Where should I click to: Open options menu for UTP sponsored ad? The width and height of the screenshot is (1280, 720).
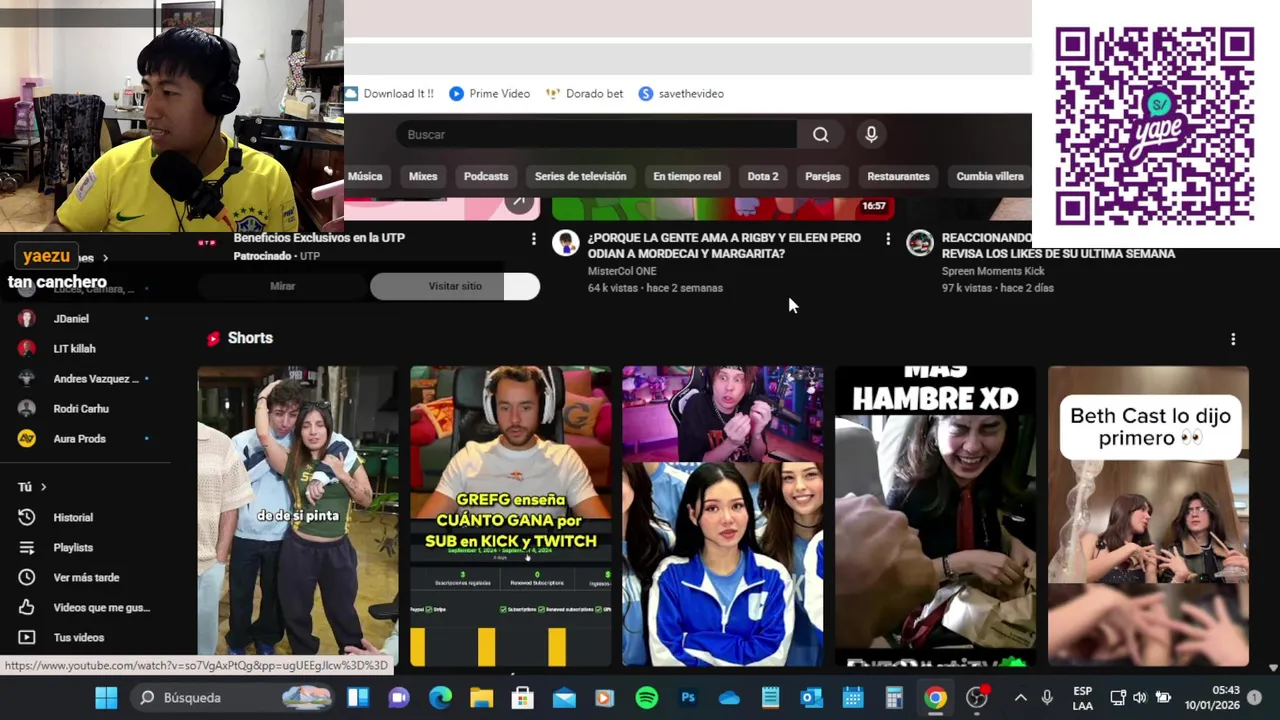[x=533, y=239]
